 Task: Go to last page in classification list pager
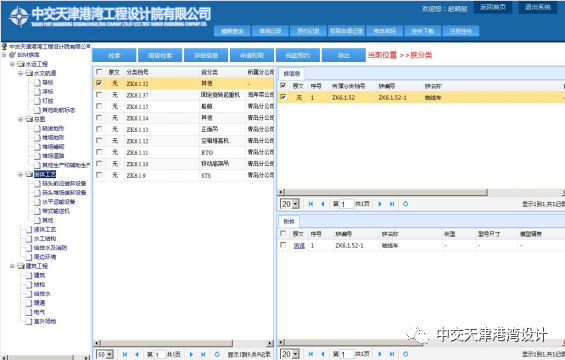click(203, 355)
